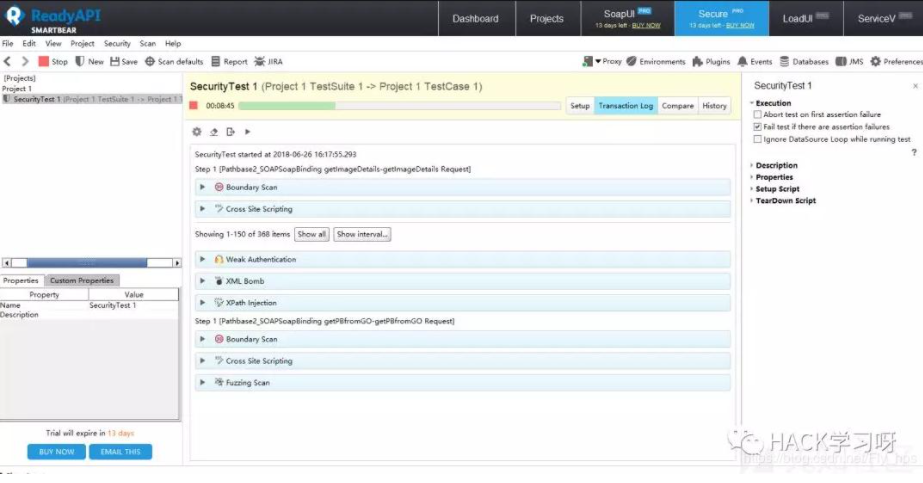The width and height of the screenshot is (923, 483).
Task: Click the ReadyAPI logo
Action: [54, 19]
